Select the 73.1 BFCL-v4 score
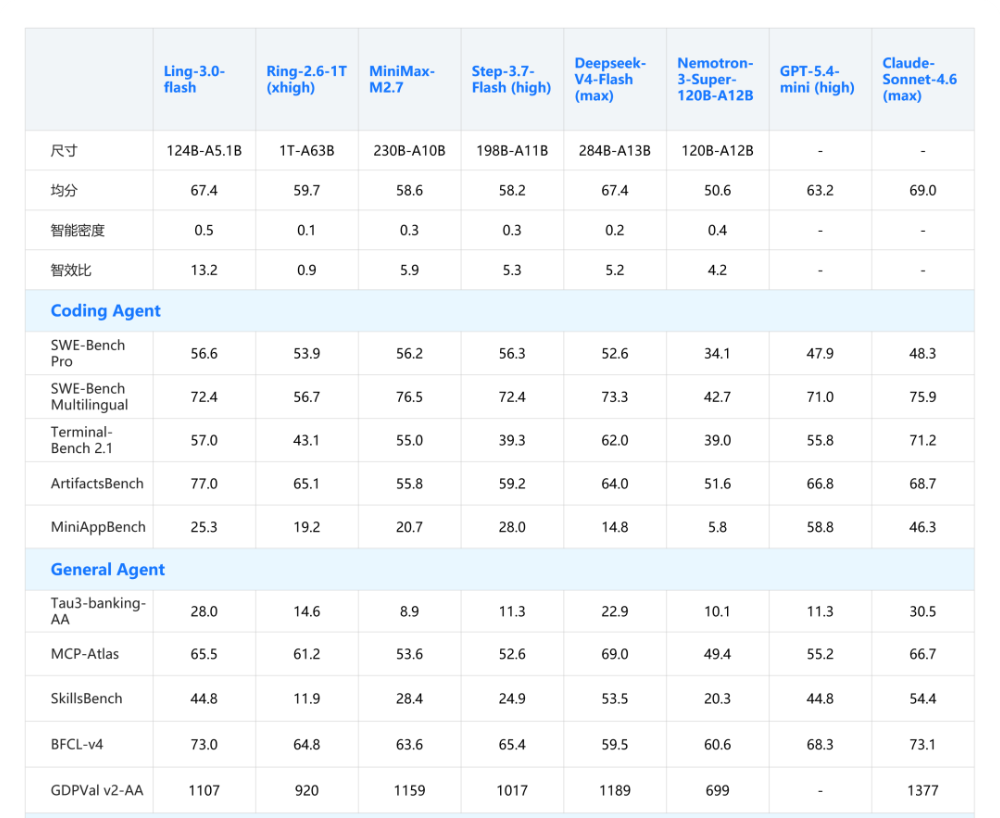The width and height of the screenshot is (1000, 818). pyautogui.click(x=923, y=745)
